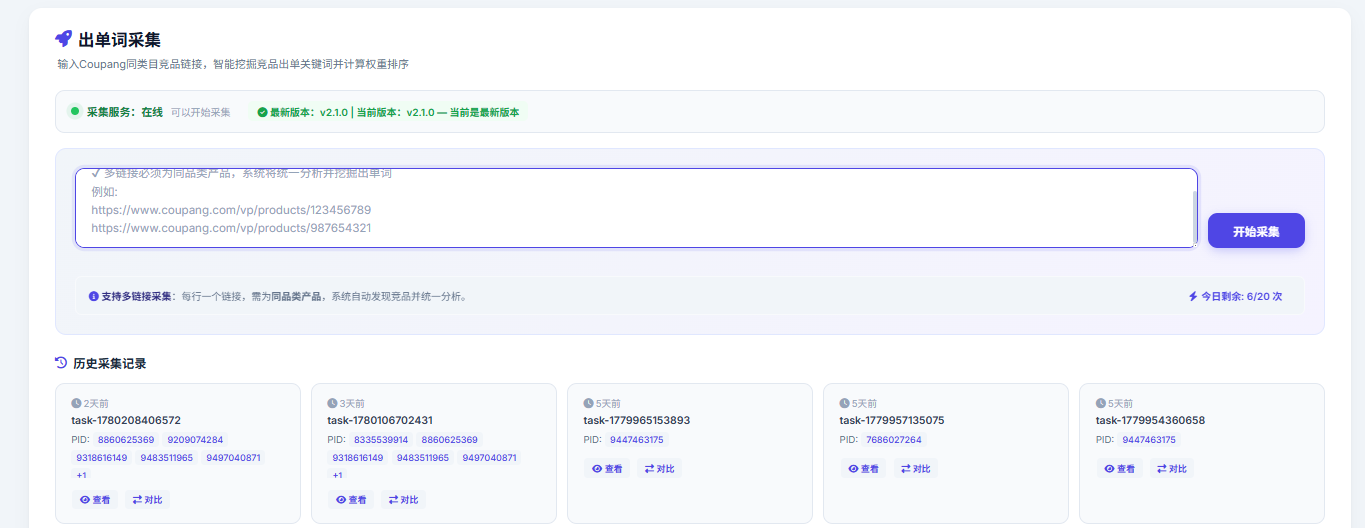Click the lightning icon next to 今日剩余
The width and height of the screenshot is (1365, 528).
[x=1192, y=296]
